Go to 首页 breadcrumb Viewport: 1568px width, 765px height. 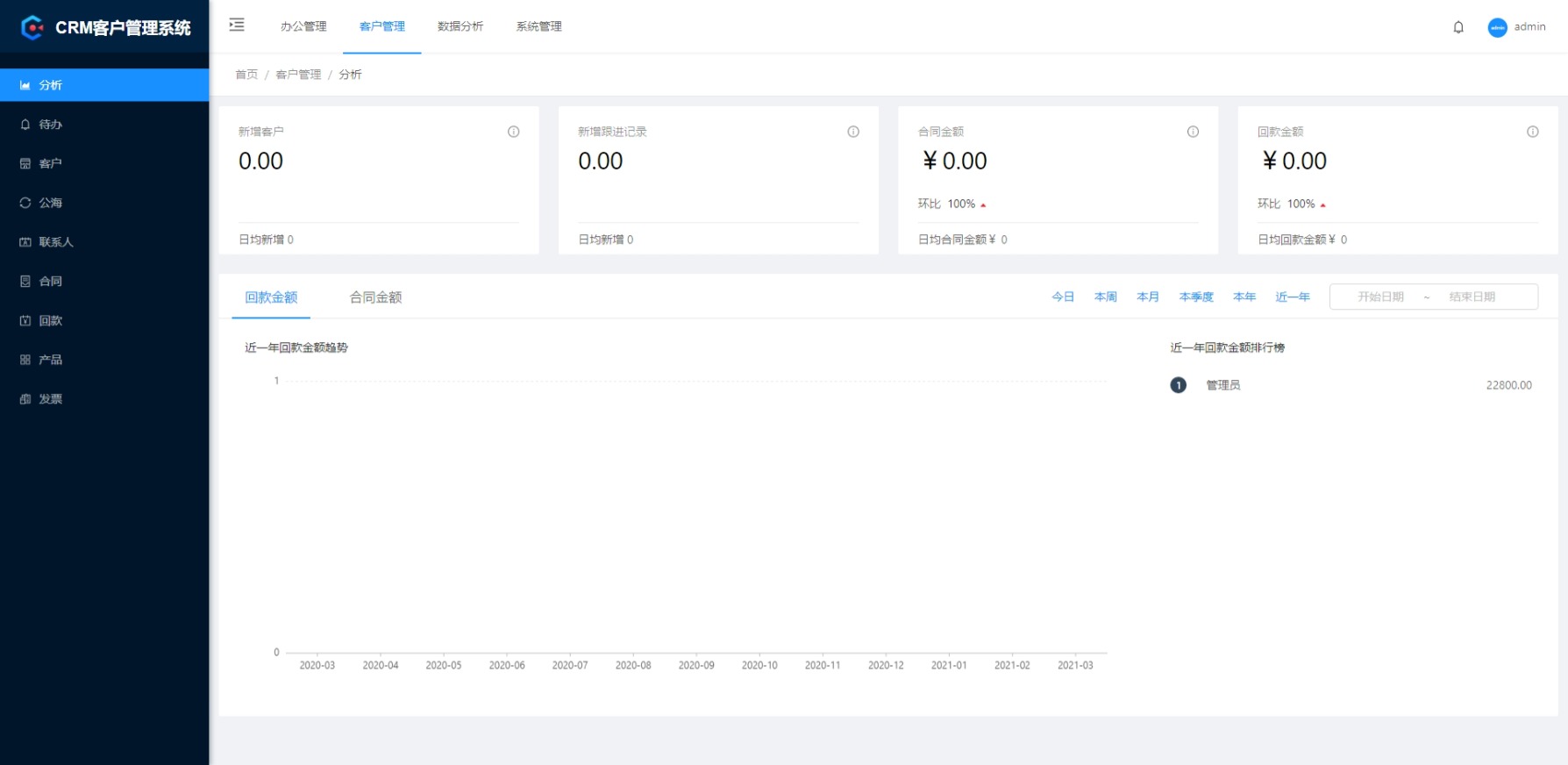[x=246, y=75]
